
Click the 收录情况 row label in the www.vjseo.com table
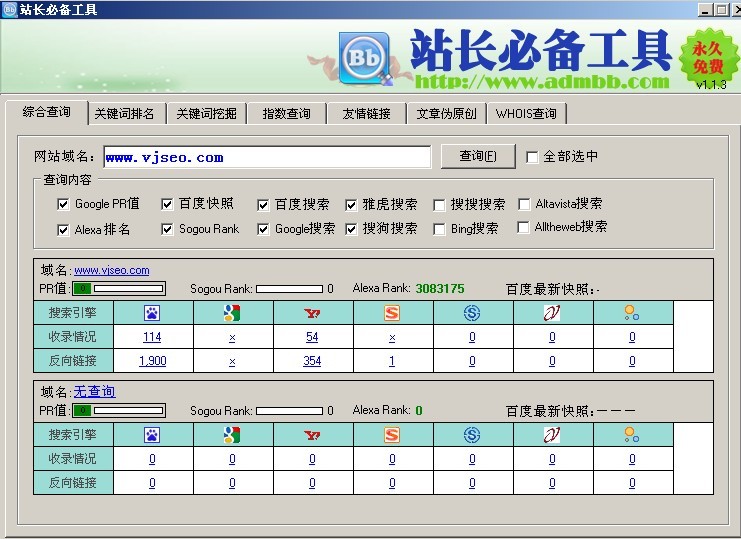tap(73, 337)
